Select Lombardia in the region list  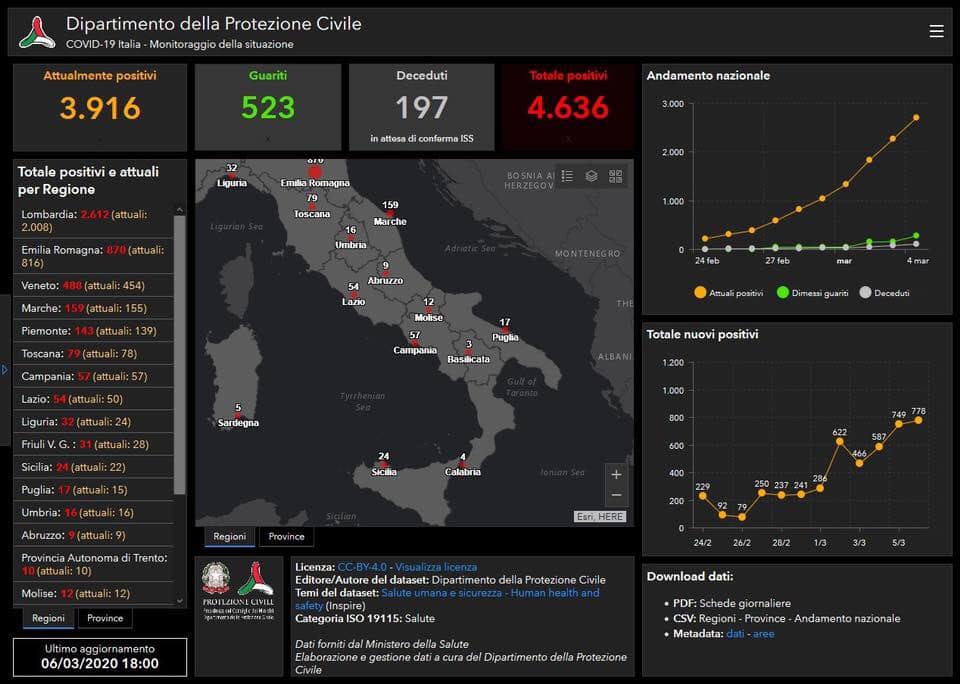[93, 220]
